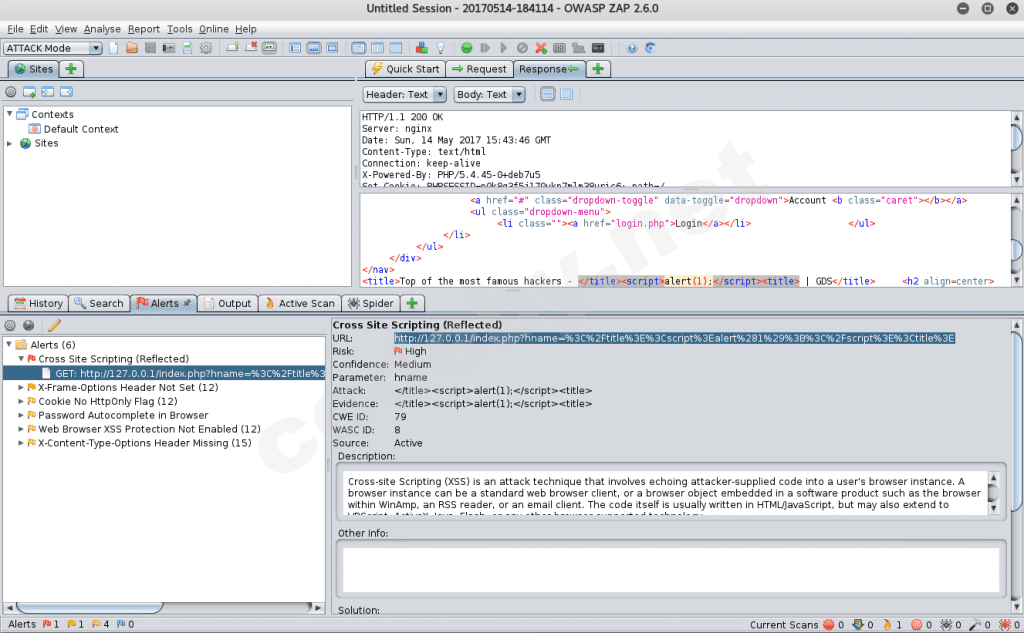Open session options gear icon
This screenshot has height=633, width=1024.
(x=206, y=48)
